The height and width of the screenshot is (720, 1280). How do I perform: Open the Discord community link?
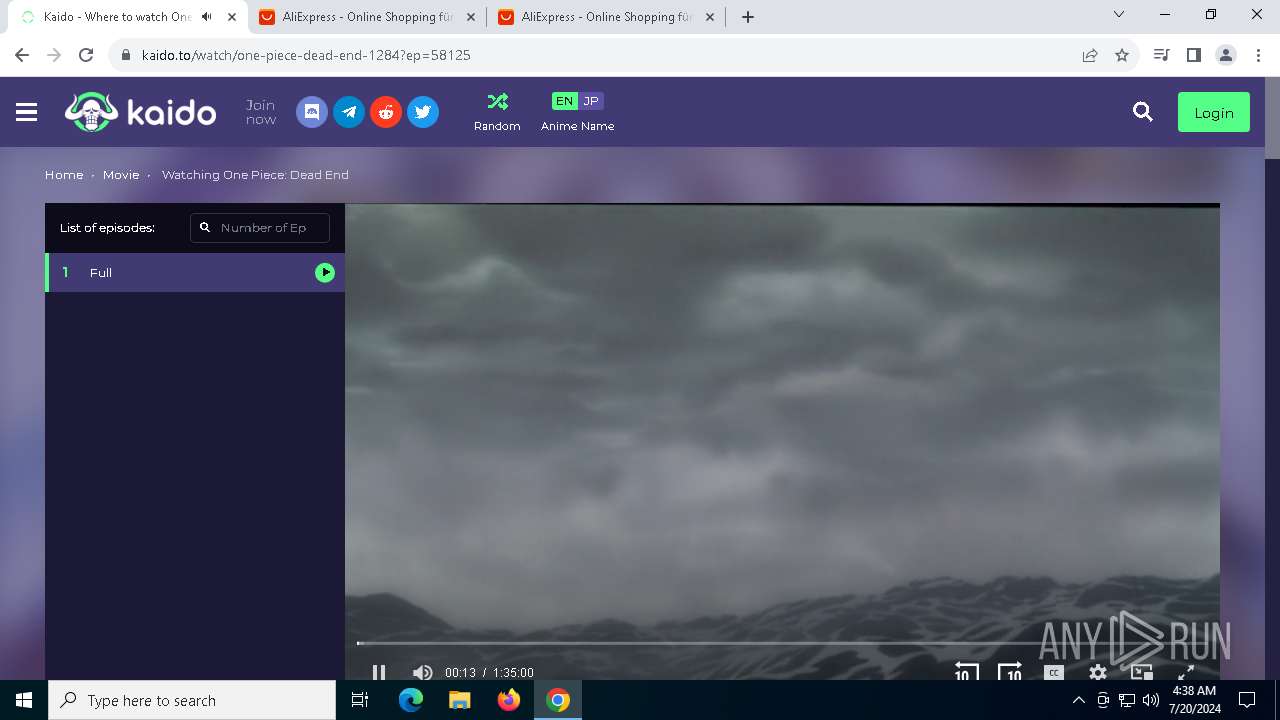tap(312, 112)
